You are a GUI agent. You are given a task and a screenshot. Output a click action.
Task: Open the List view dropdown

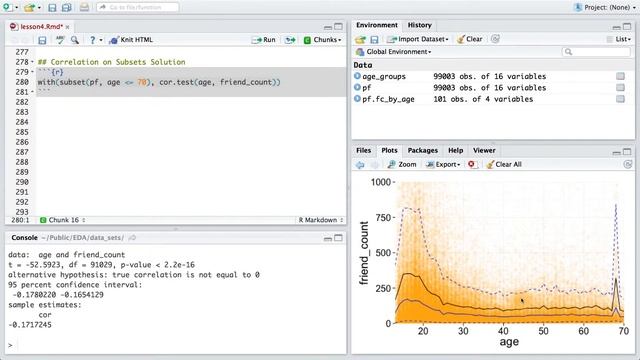click(619, 39)
